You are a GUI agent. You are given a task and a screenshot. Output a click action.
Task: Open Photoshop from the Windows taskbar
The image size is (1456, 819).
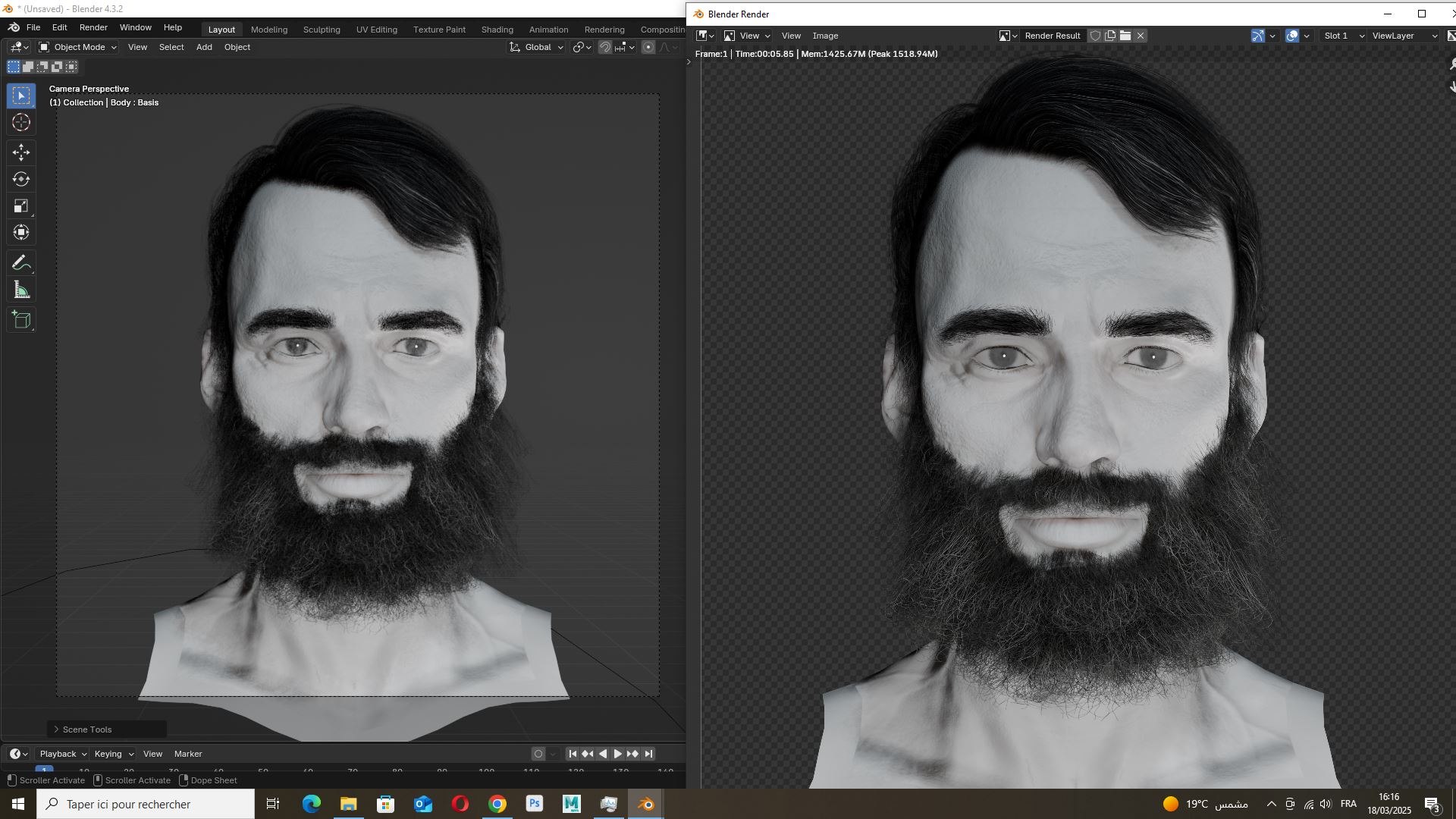[535, 804]
